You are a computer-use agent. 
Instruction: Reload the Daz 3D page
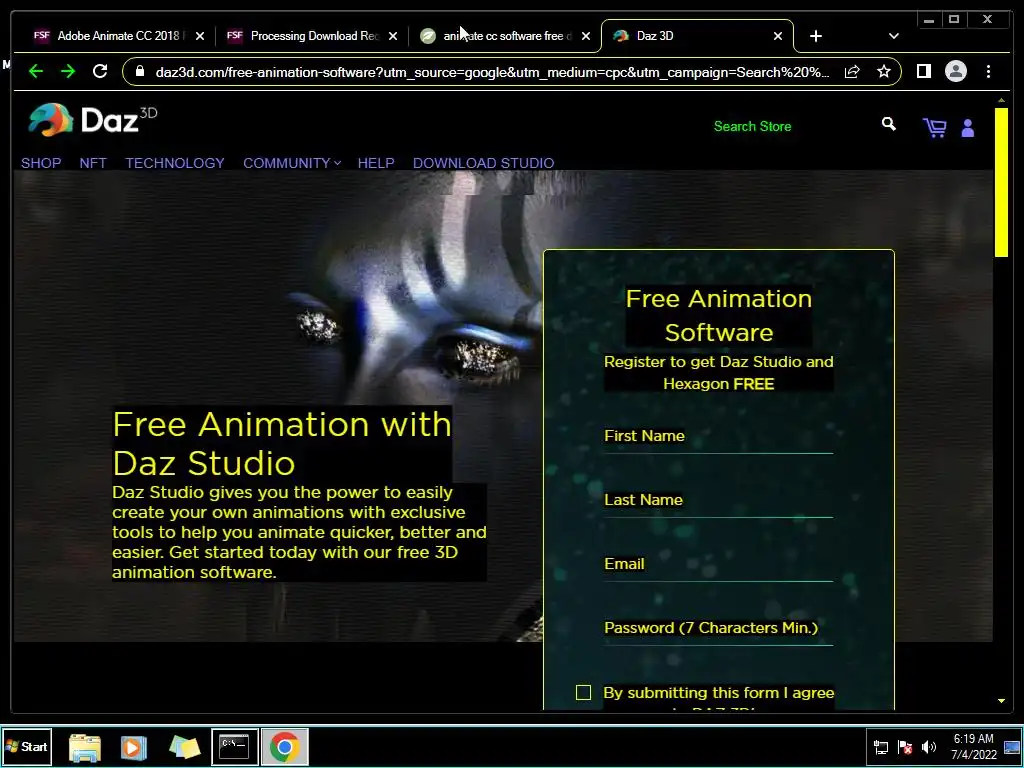coord(100,71)
